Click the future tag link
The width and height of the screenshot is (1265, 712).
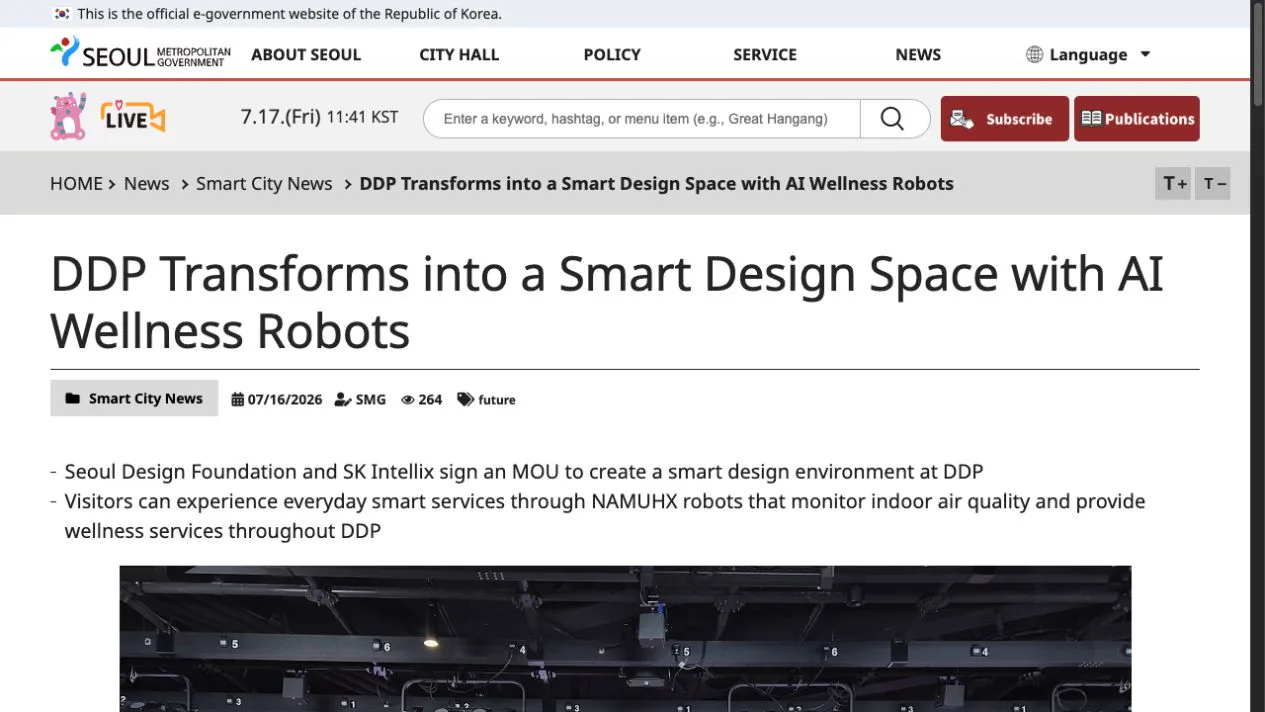(497, 400)
